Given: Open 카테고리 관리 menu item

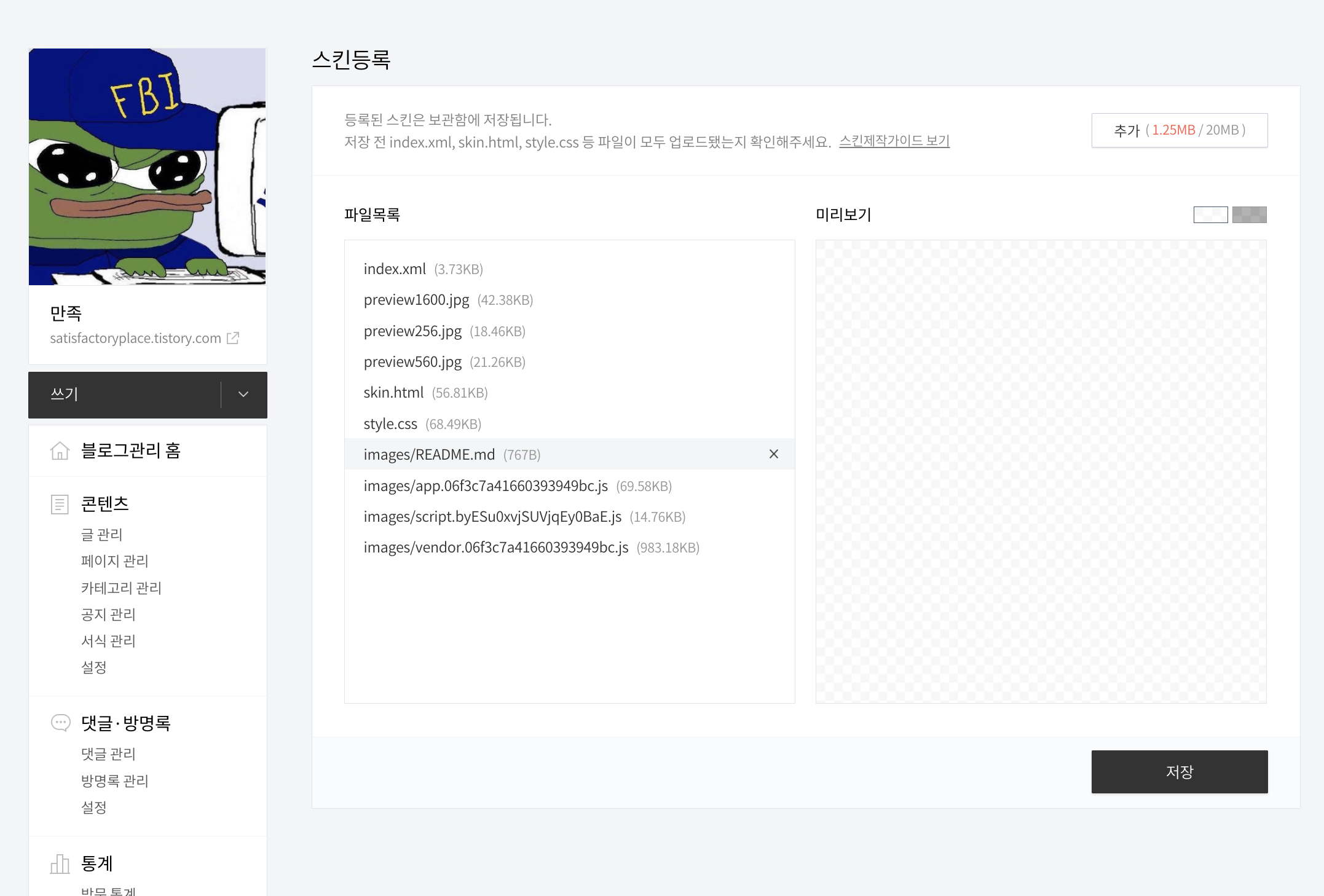Looking at the screenshot, I should pyautogui.click(x=121, y=588).
